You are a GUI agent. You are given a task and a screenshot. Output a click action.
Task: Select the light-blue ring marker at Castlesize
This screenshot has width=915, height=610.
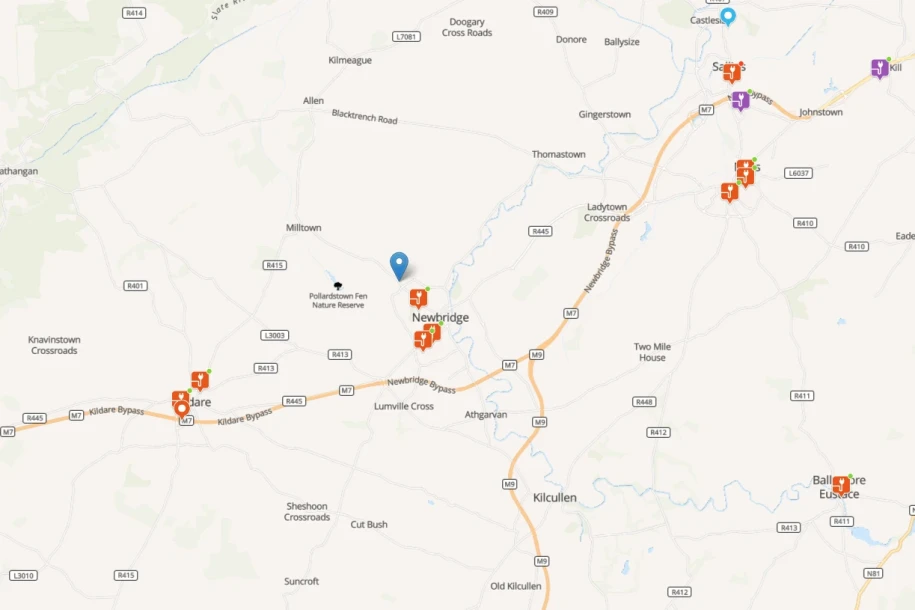click(x=728, y=16)
